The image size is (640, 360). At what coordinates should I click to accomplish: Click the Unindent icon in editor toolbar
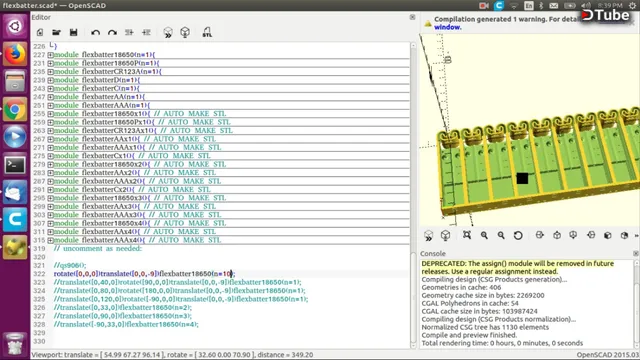click(x=129, y=32)
